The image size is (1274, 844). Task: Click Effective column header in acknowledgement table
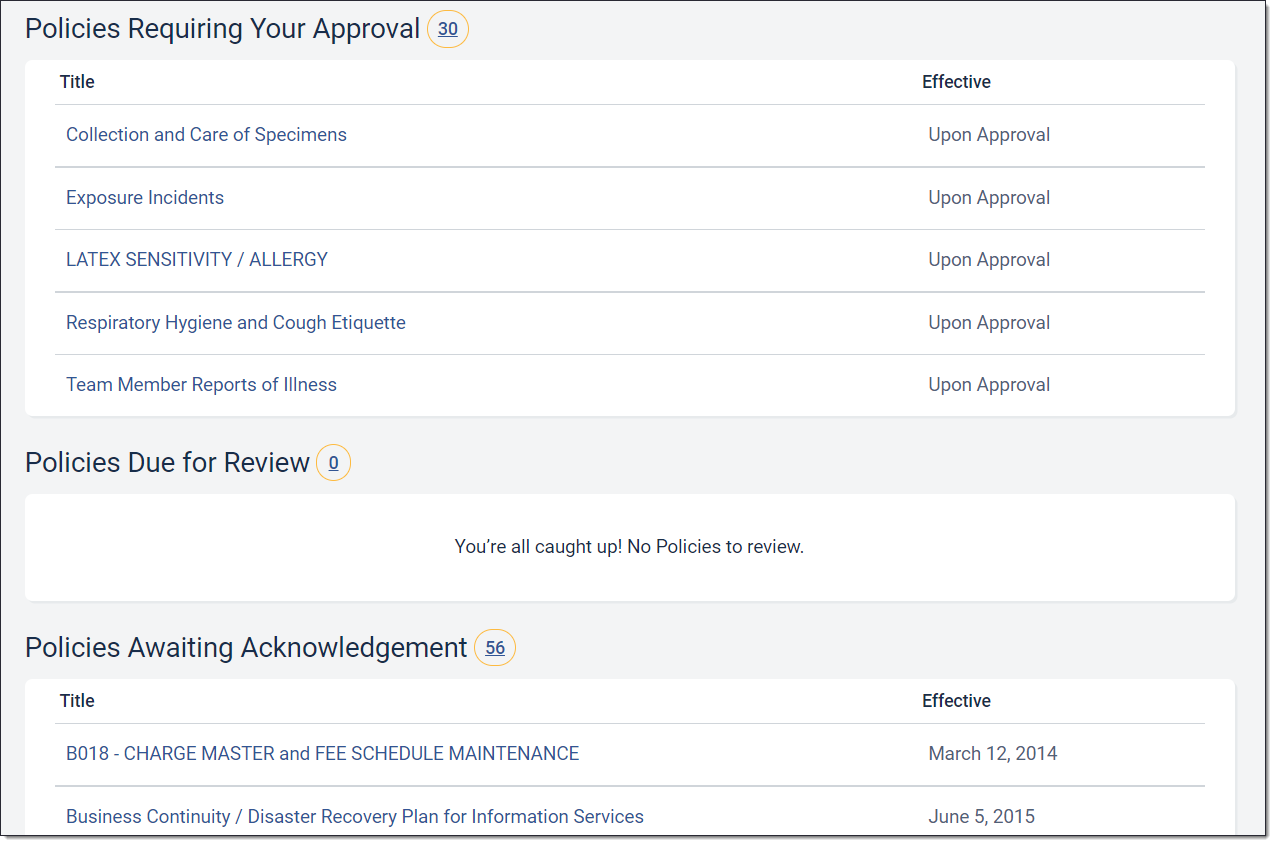click(x=956, y=701)
